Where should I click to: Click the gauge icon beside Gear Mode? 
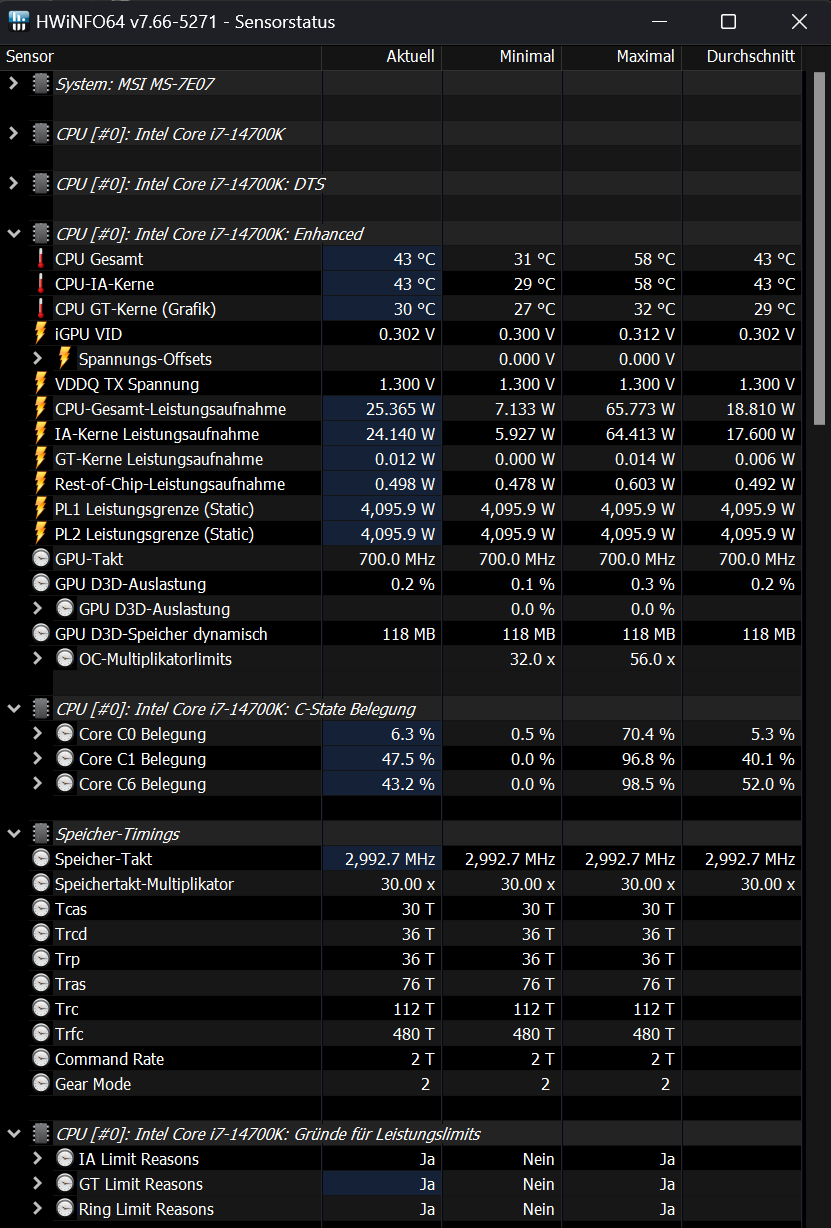pos(41,1084)
